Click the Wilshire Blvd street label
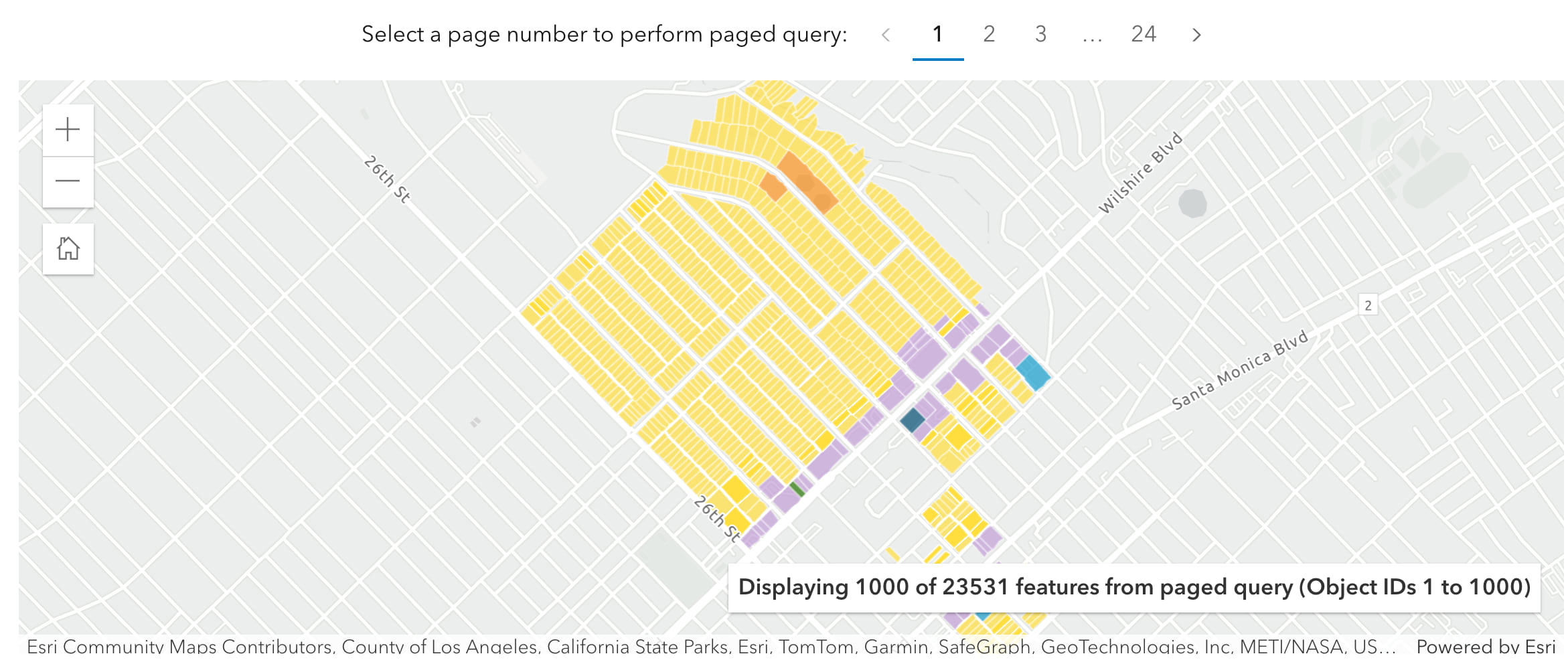The width and height of the screenshot is (1568, 660). 1141,174
